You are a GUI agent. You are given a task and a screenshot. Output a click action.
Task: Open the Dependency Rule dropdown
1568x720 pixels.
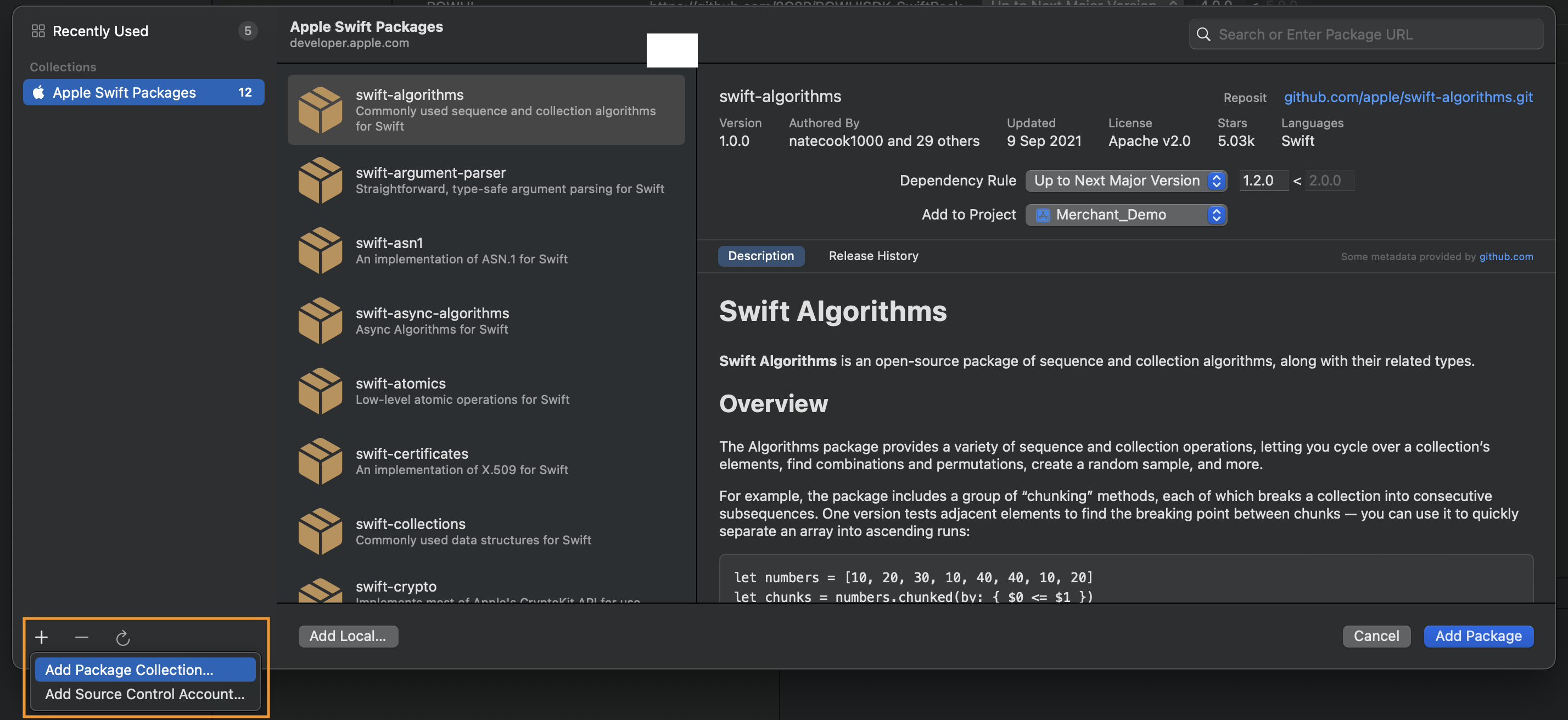1126,181
